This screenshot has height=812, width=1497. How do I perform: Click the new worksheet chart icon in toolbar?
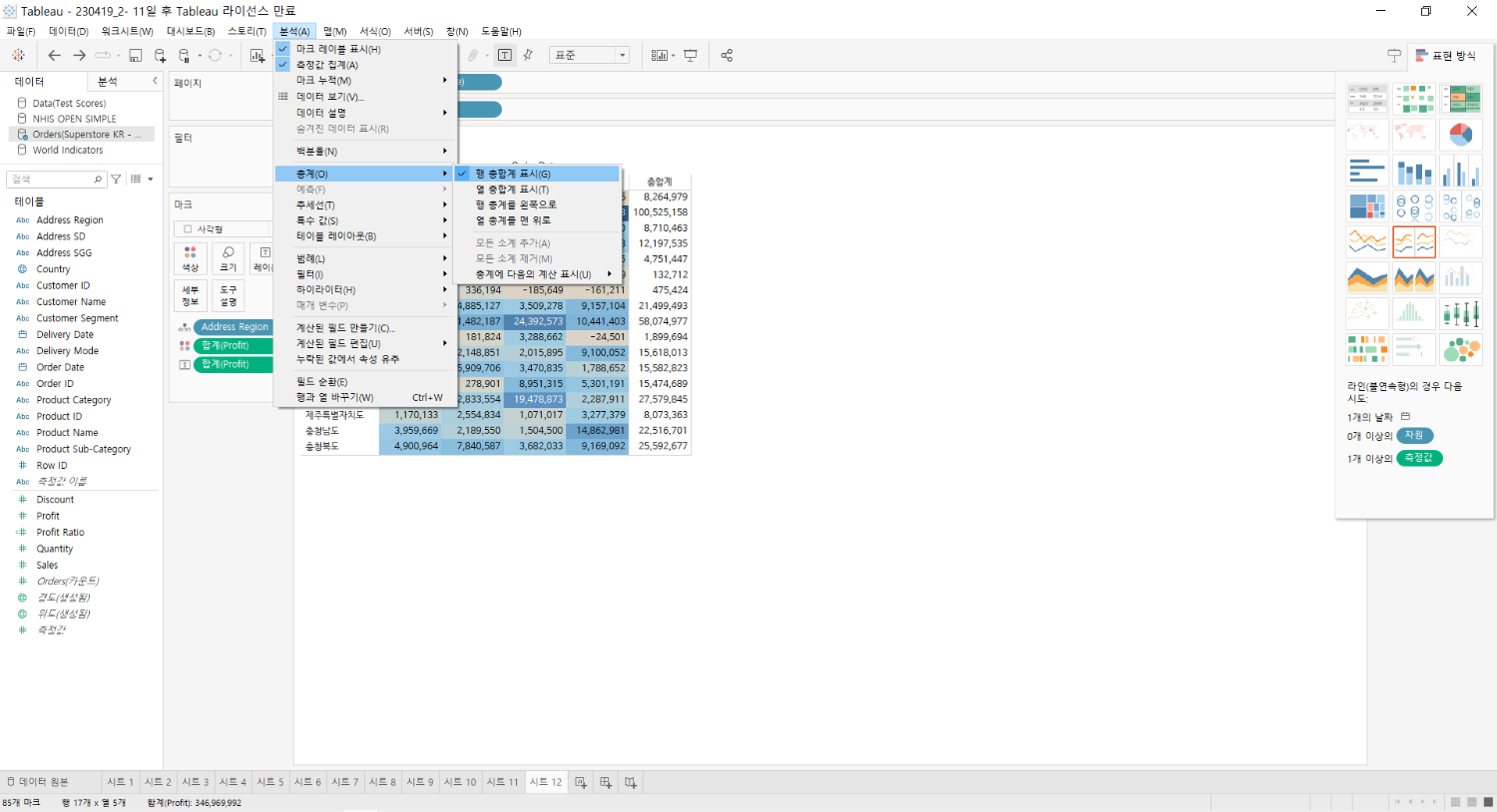click(x=256, y=56)
